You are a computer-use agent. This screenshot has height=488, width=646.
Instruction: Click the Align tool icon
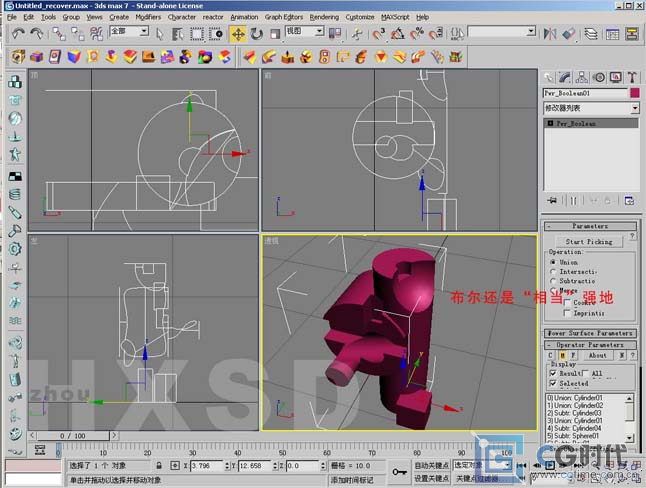[x=569, y=34]
